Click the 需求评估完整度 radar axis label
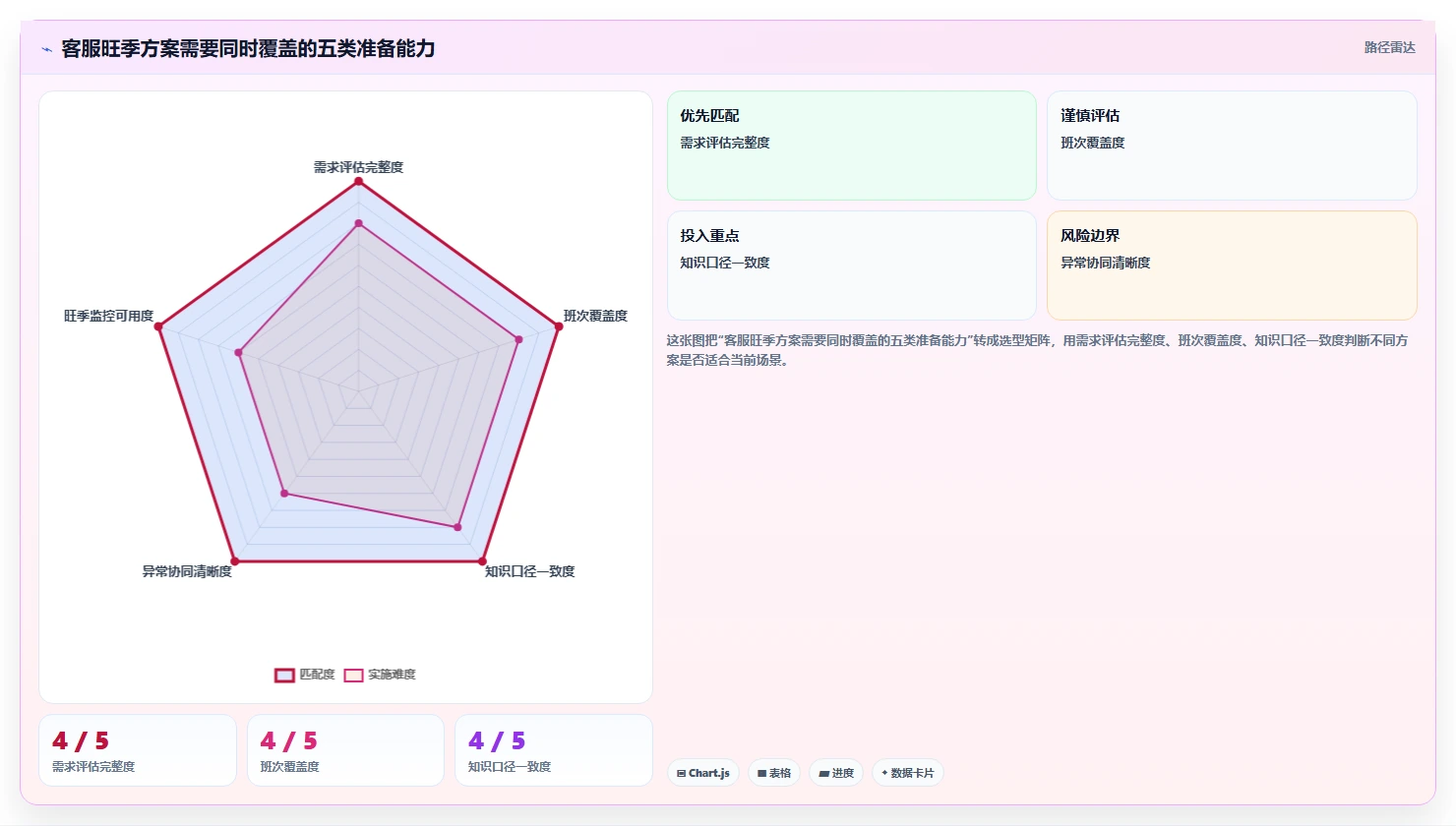This screenshot has height=826, width=1456. 358,167
